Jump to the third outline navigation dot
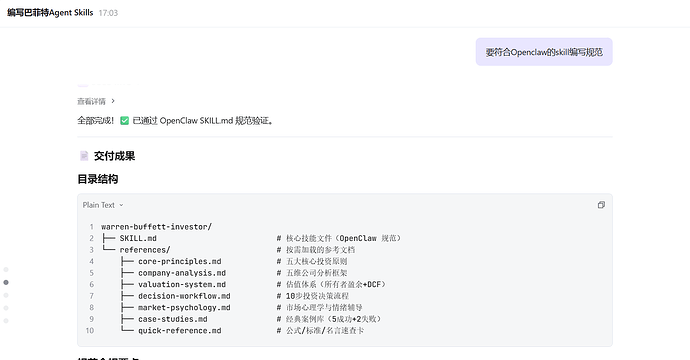The width and height of the screenshot is (690, 360). pos(6,295)
